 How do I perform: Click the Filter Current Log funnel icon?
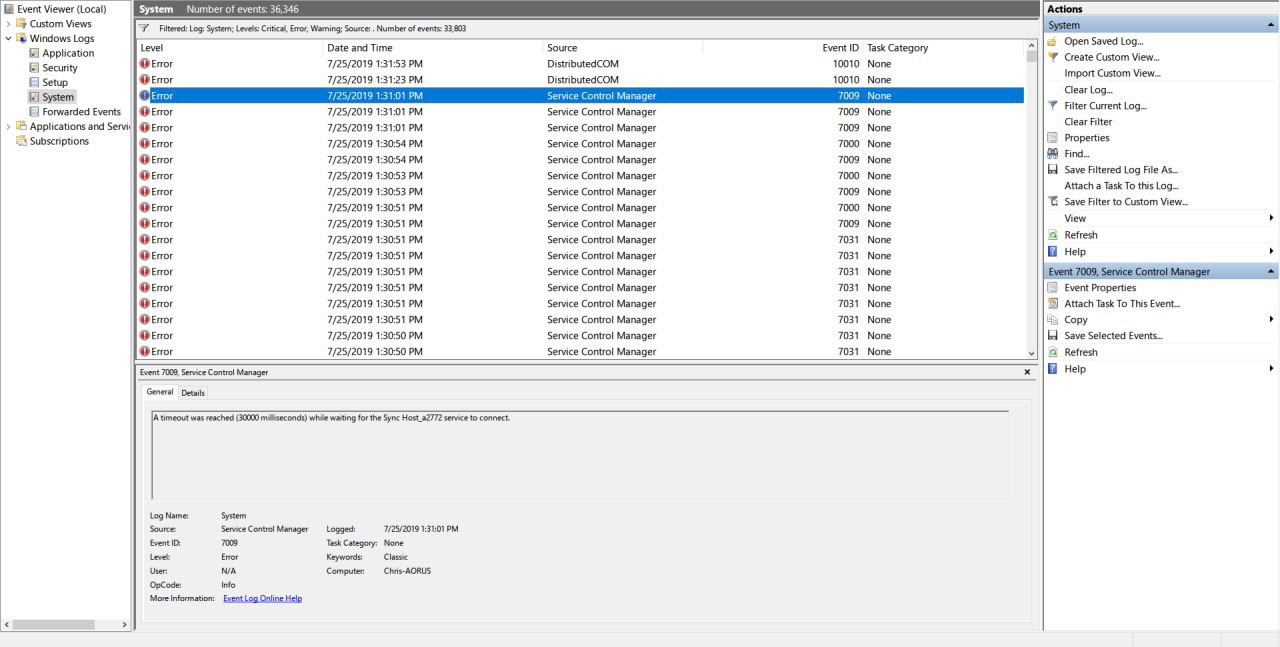[1053, 105]
